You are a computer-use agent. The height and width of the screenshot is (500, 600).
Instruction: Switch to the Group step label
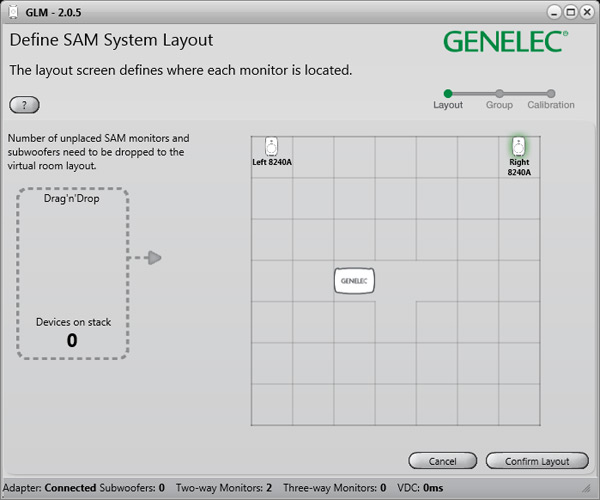[x=499, y=105]
